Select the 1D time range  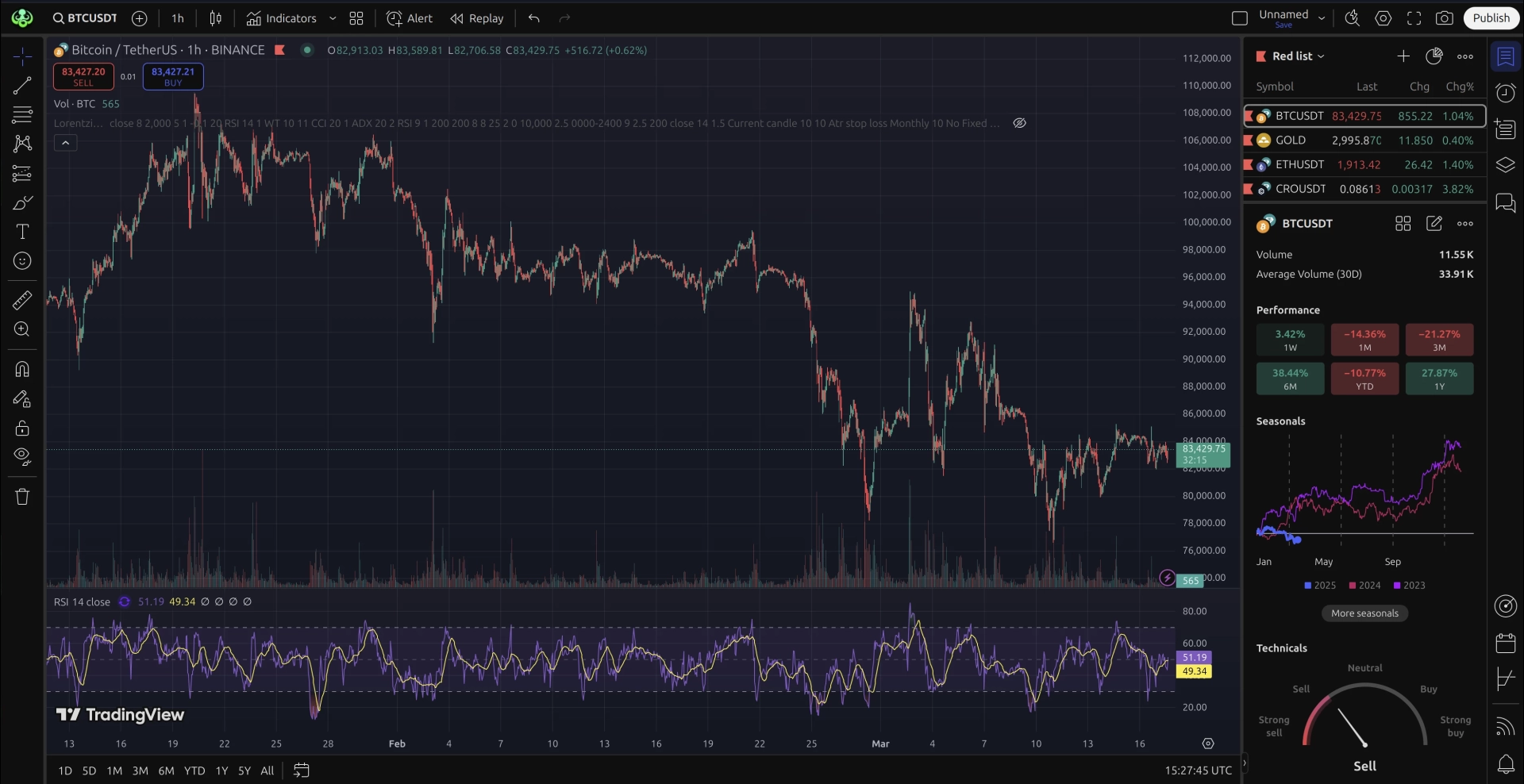click(65, 771)
